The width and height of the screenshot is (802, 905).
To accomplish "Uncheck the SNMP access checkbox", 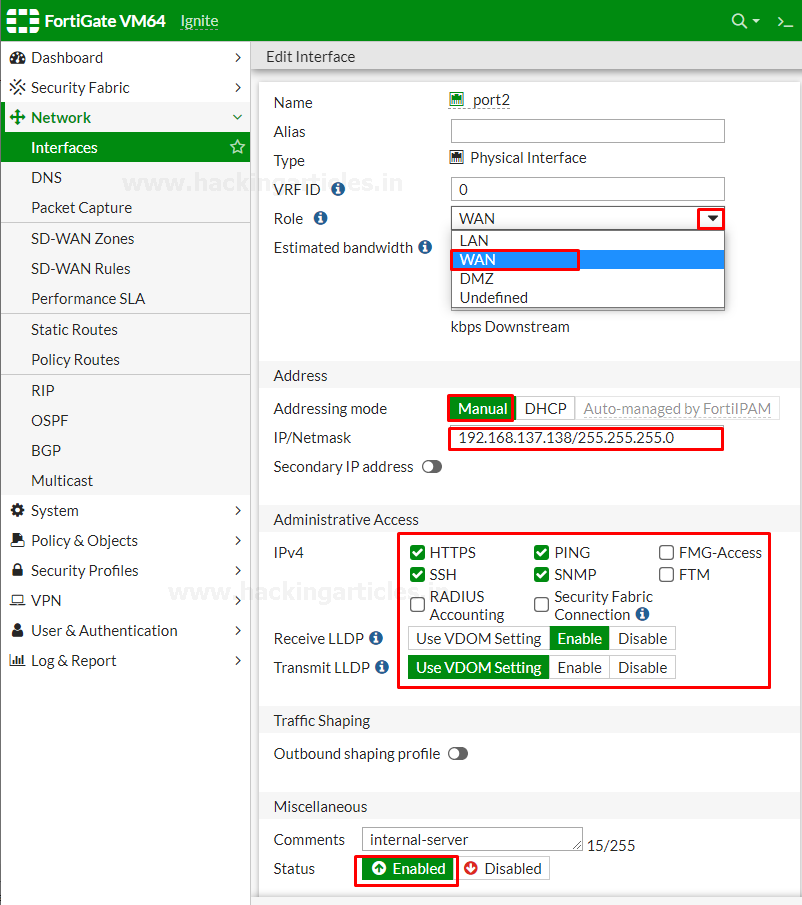I will point(541,574).
